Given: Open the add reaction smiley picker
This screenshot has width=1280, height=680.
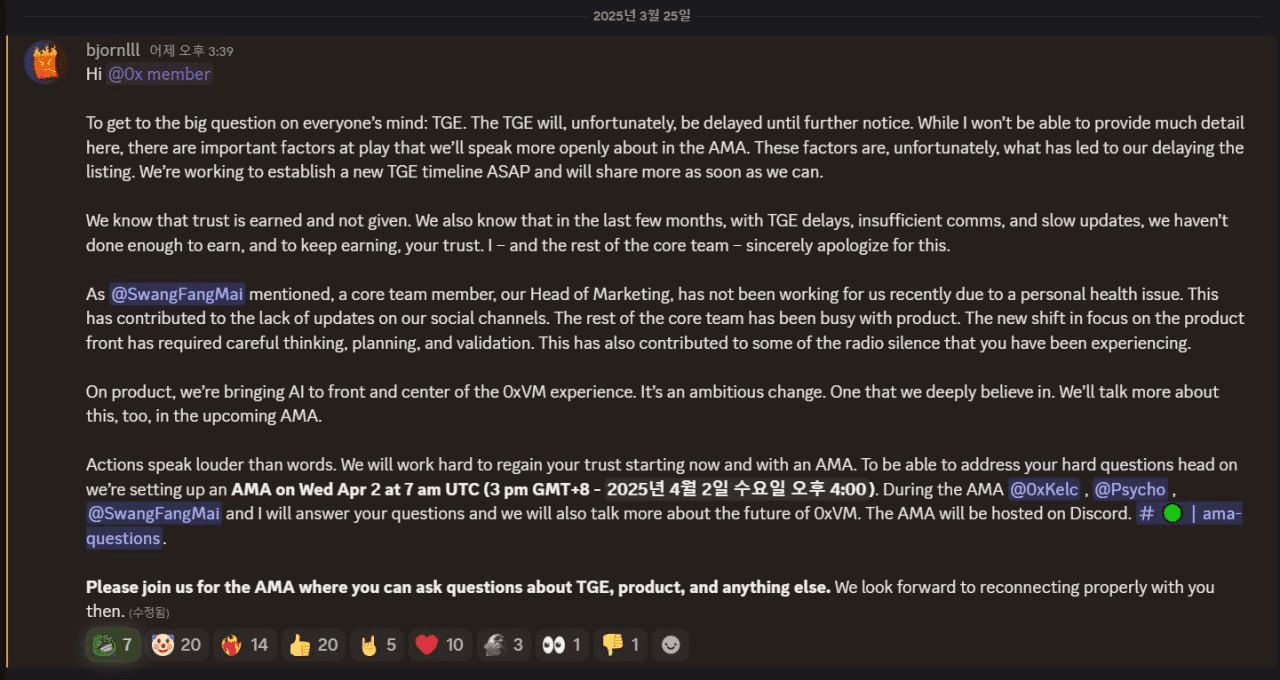Looking at the screenshot, I should pyautogui.click(x=671, y=645).
